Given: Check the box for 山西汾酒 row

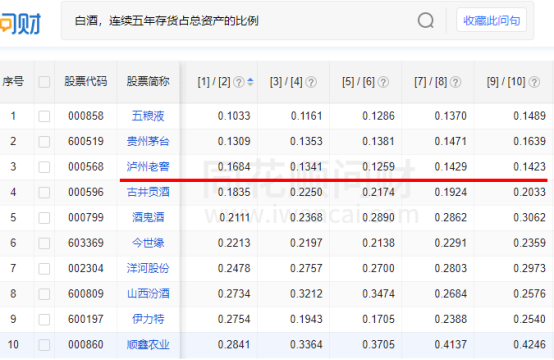Looking at the screenshot, I should click(x=44, y=294).
